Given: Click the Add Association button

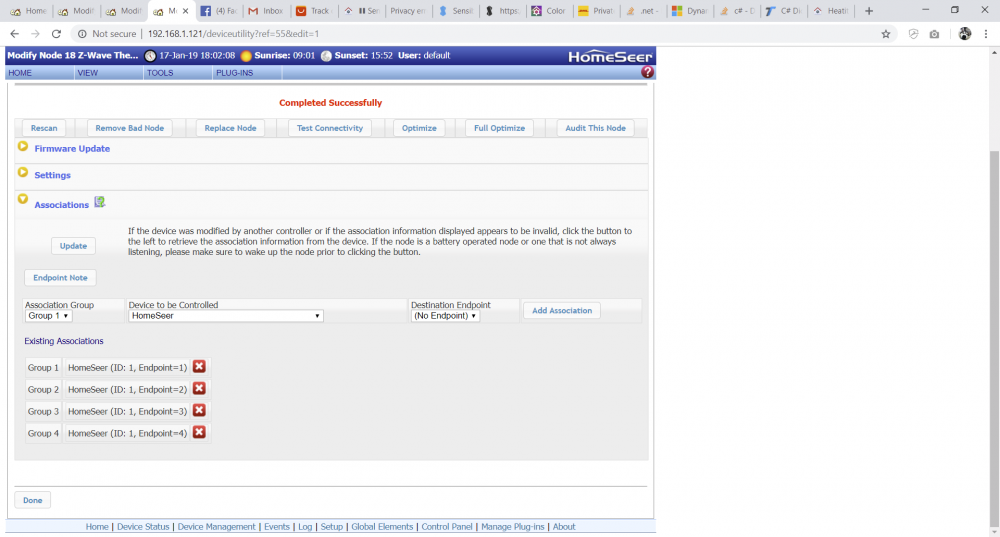Looking at the screenshot, I should click(x=562, y=311).
